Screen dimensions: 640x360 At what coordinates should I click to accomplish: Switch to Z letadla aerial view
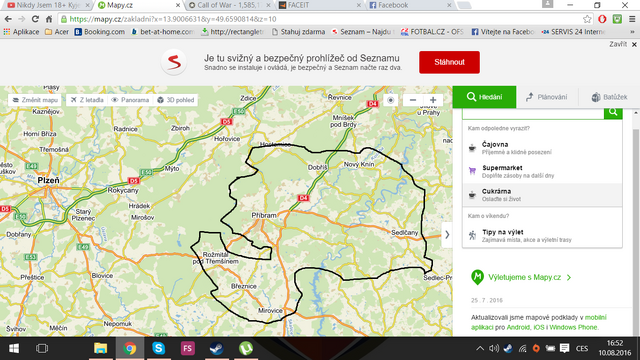pos(87,100)
